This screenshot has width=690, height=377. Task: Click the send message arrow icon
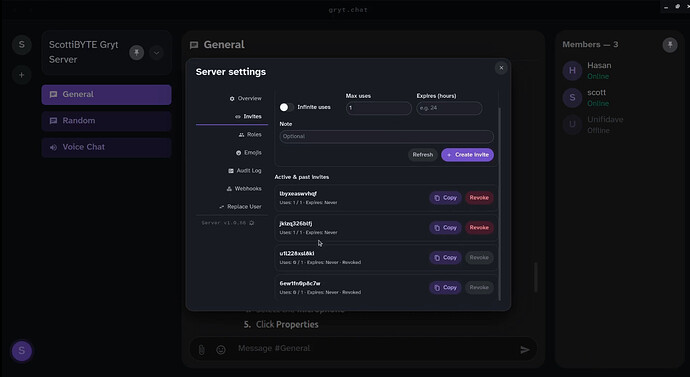525,350
